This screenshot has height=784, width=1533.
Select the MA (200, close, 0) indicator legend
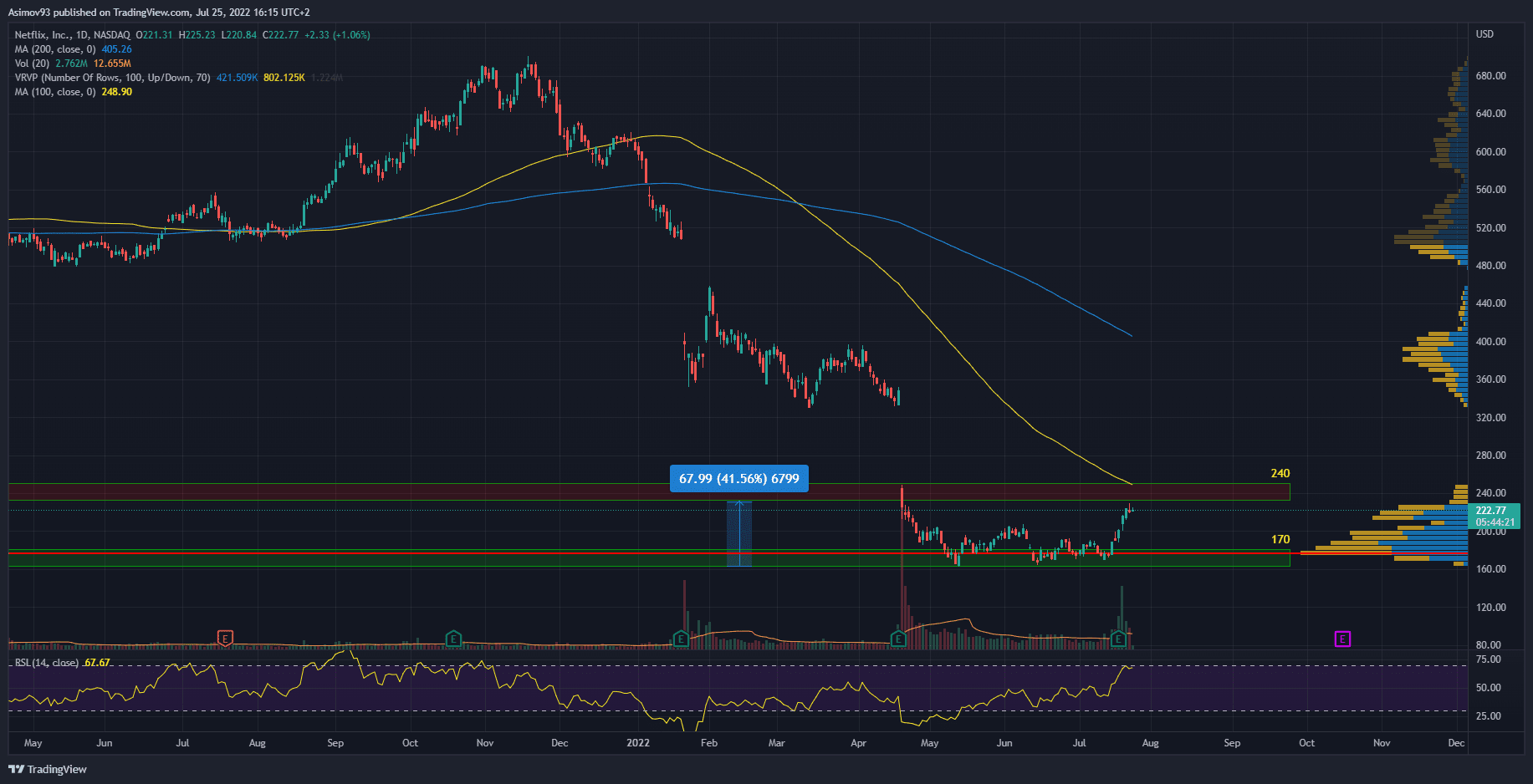(x=55, y=49)
